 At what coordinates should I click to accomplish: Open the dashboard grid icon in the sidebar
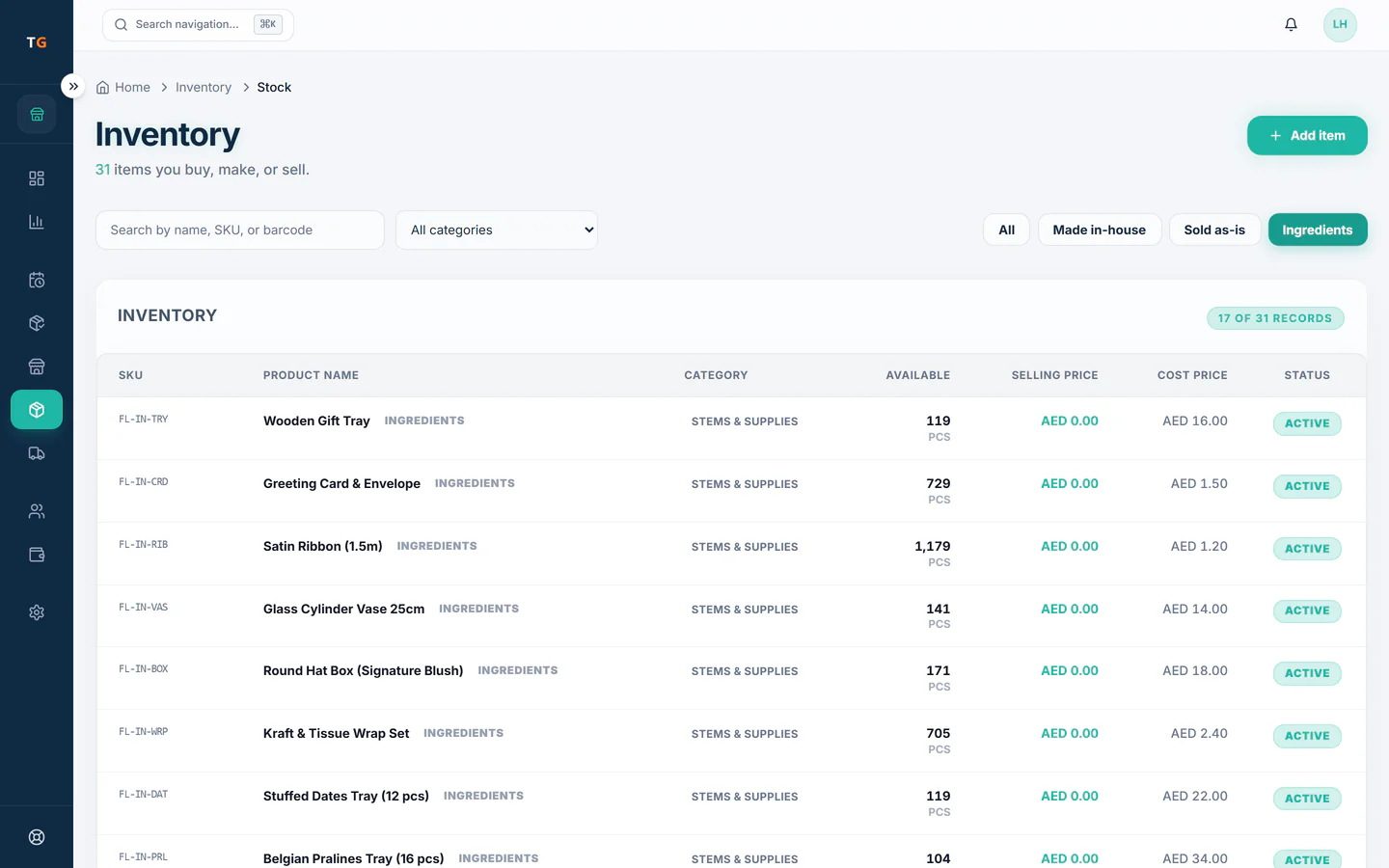pyautogui.click(x=37, y=178)
